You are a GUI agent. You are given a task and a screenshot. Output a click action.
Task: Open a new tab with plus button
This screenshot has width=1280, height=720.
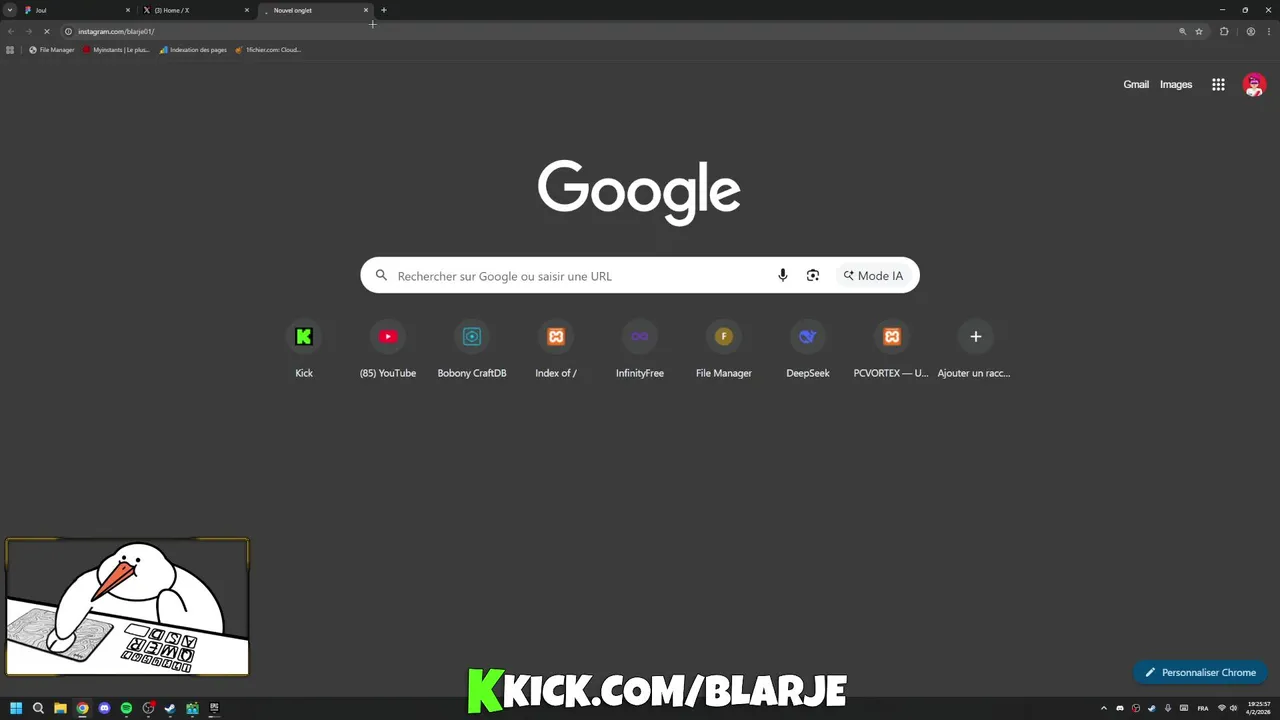(384, 10)
